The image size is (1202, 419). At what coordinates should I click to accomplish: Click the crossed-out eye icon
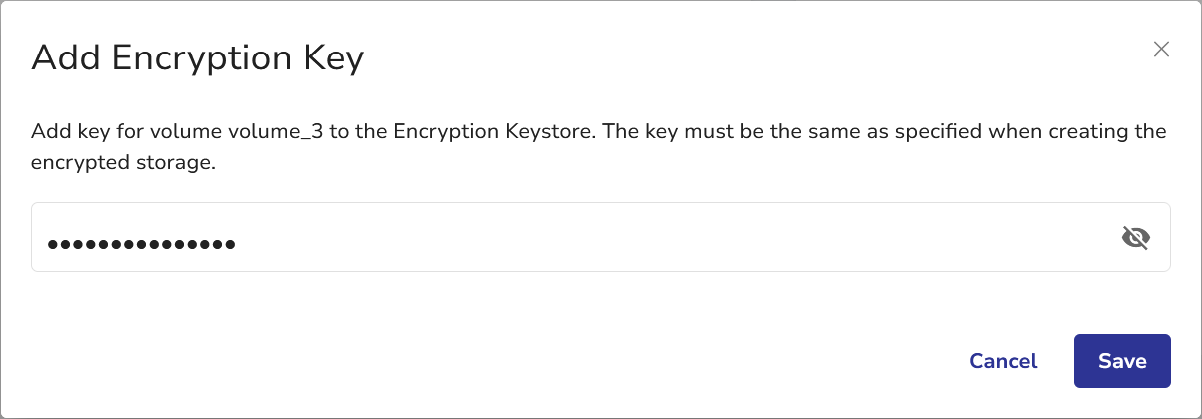(1135, 238)
